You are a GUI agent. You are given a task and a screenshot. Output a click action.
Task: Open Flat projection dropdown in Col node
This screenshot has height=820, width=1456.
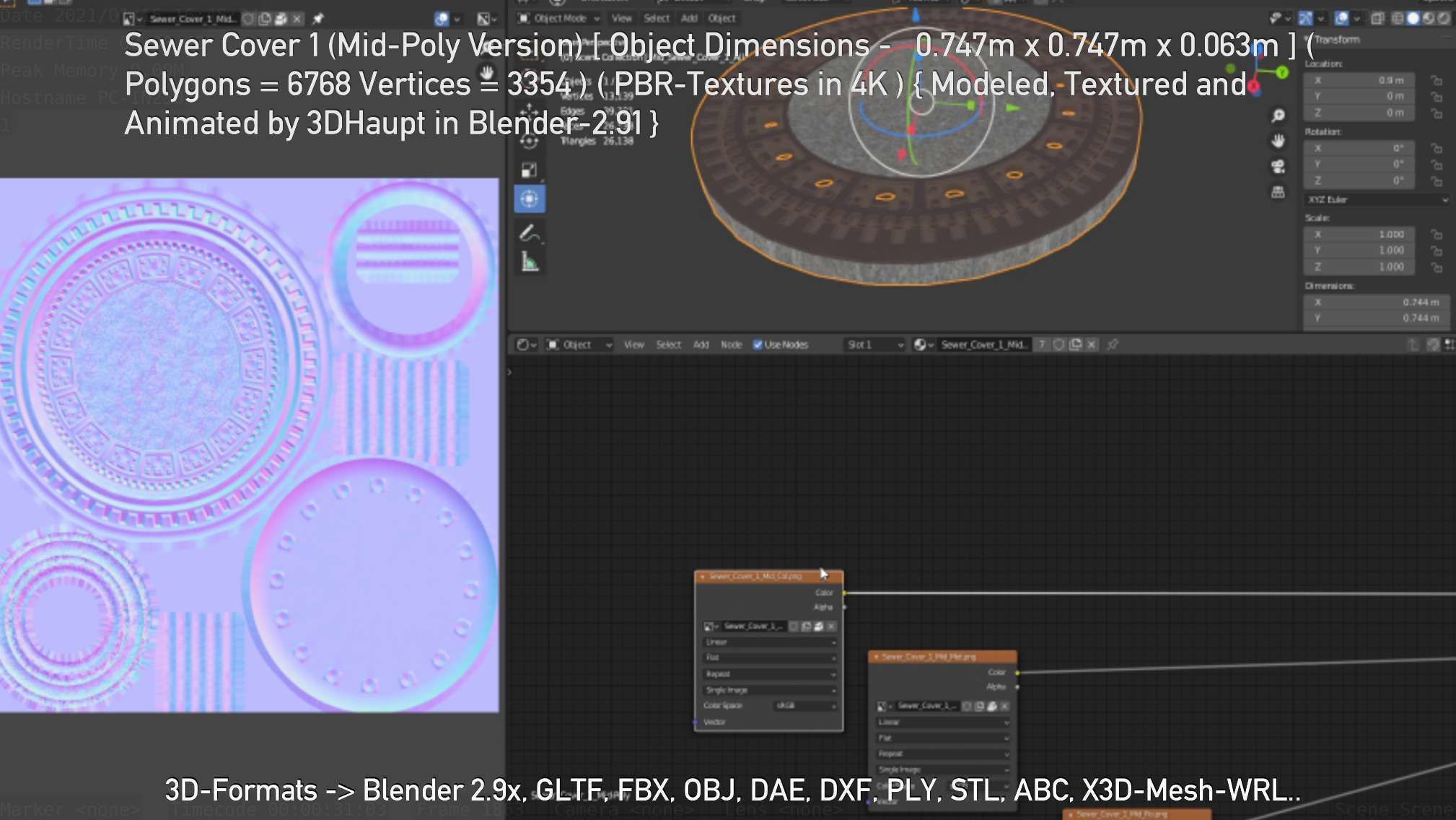pyautogui.click(x=769, y=658)
